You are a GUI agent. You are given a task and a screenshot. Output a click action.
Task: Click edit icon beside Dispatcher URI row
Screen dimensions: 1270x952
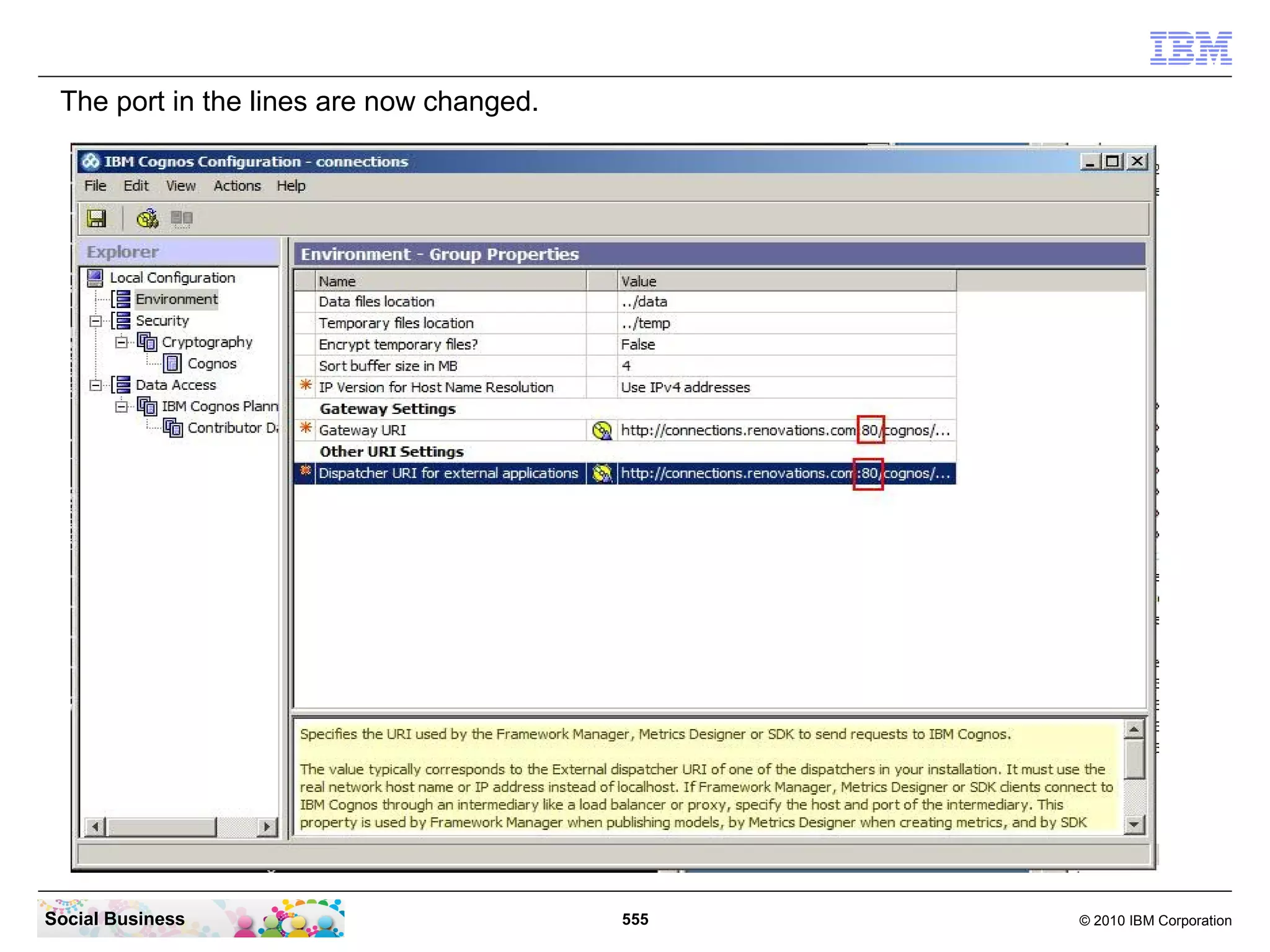tap(602, 474)
